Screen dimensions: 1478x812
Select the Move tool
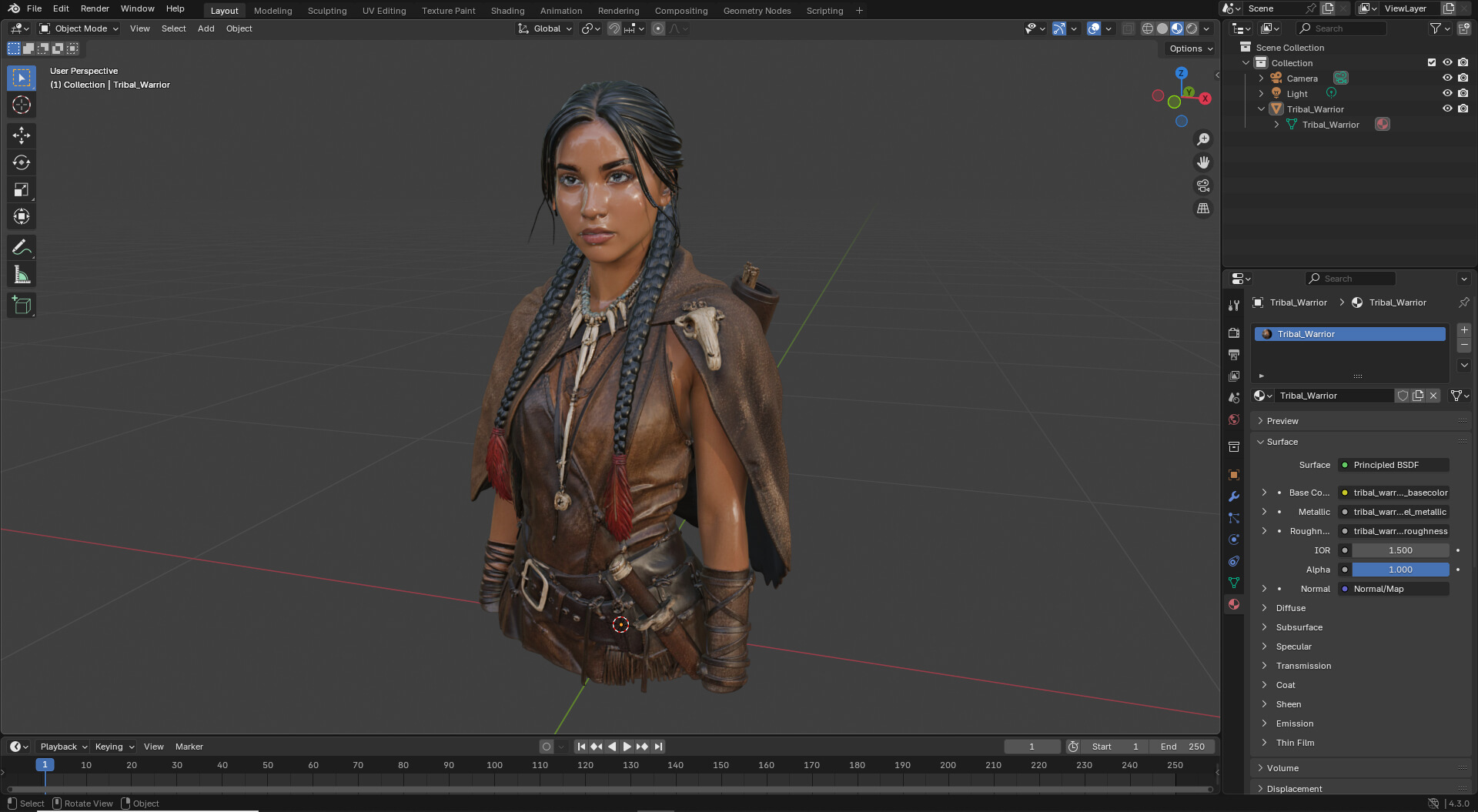22,135
